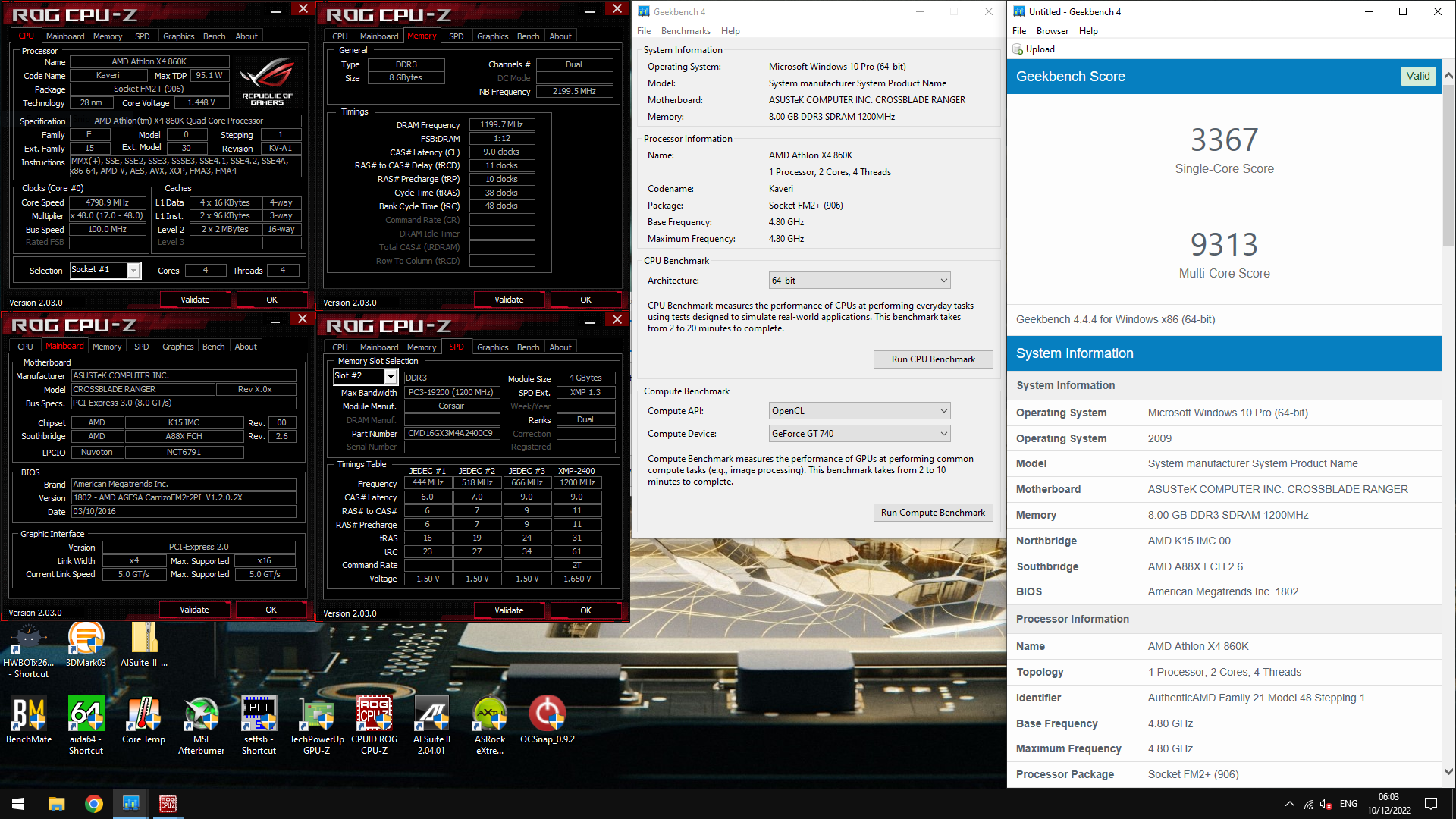Open the Architecture 64-bit dropdown
Image resolution: width=1456 pixels, height=819 pixels.
pyautogui.click(x=859, y=281)
